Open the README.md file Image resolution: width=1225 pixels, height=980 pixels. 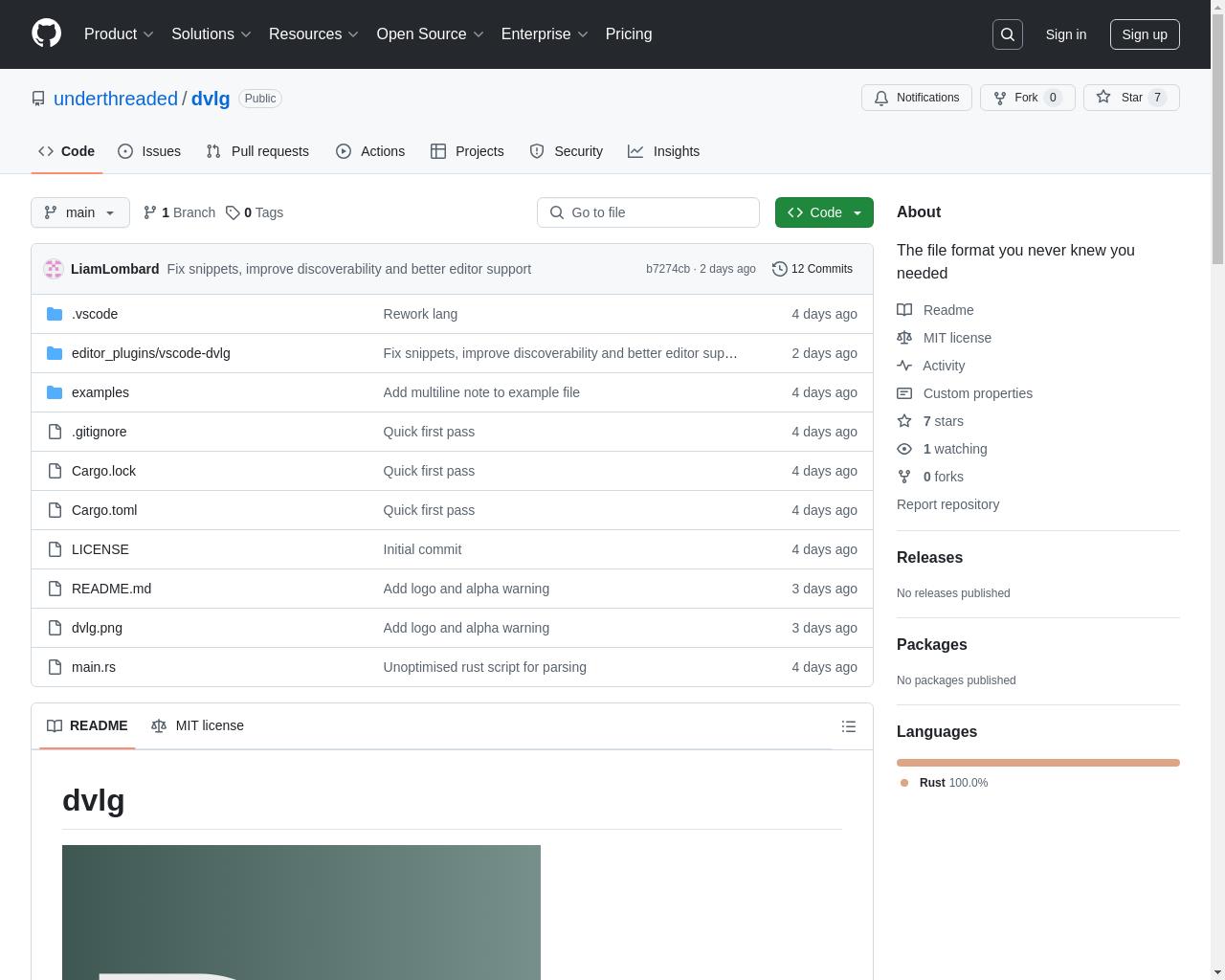pyautogui.click(x=111, y=589)
